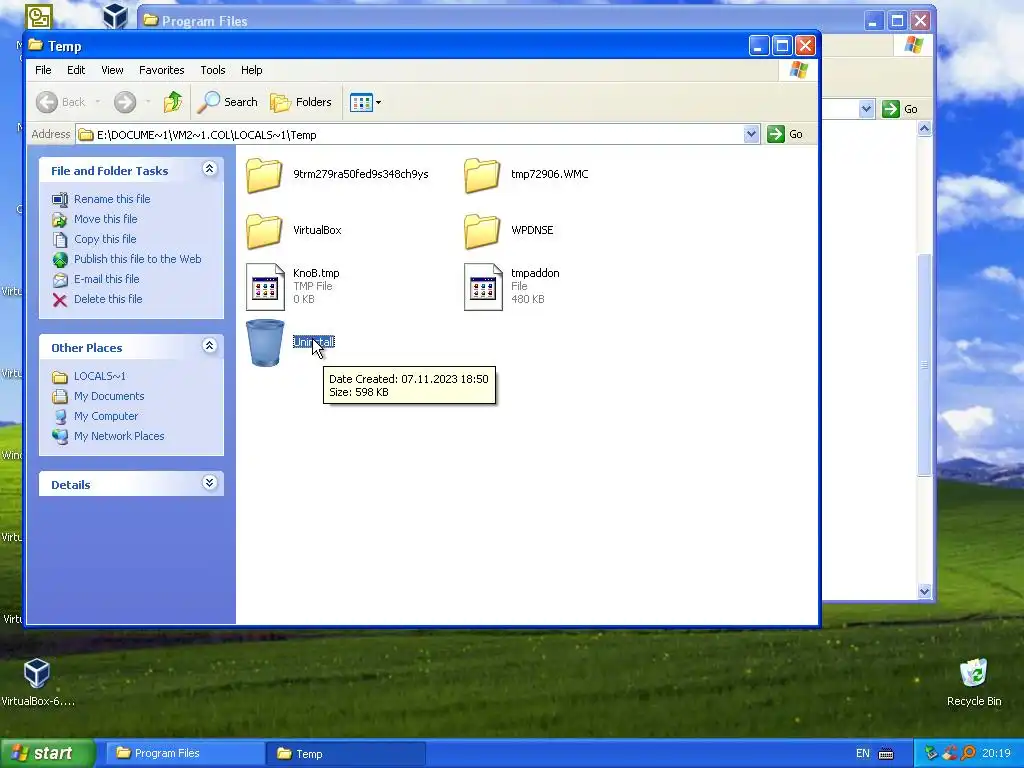Go to My Computer in Other Places

pyautogui.click(x=106, y=416)
